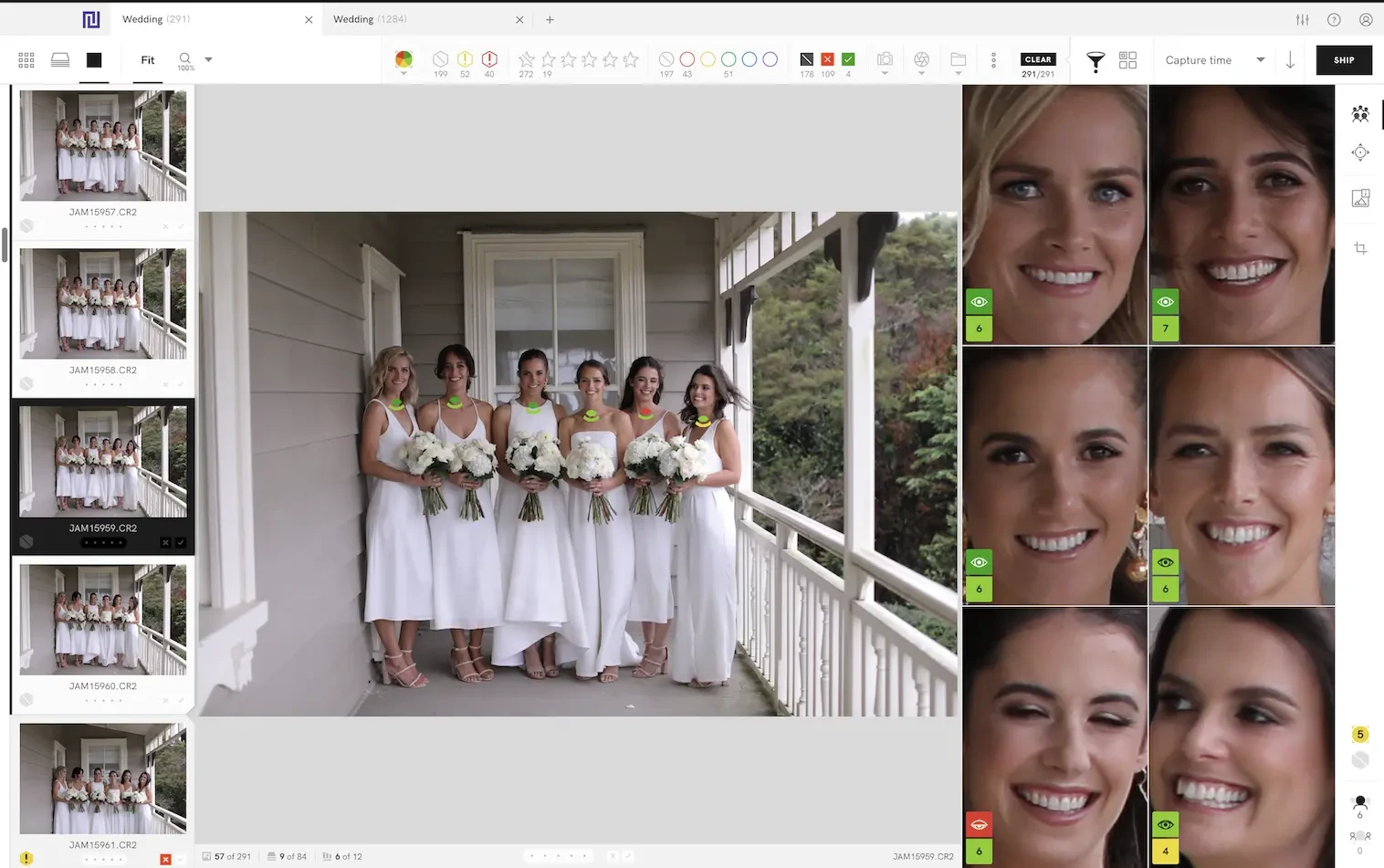
Task: Open the face detection panel in right sidebar
Action: click(1359, 113)
